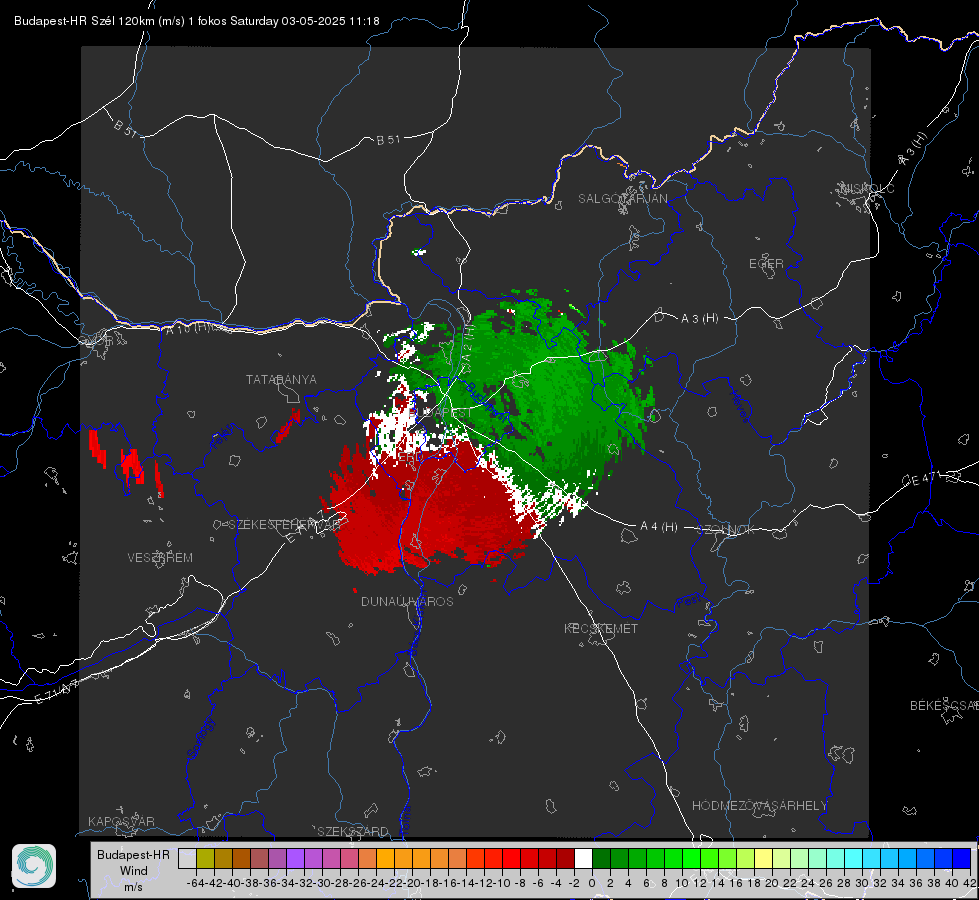Click the 'Somogy' county label
Screen dimensions: 979x900
click(201, 738)
